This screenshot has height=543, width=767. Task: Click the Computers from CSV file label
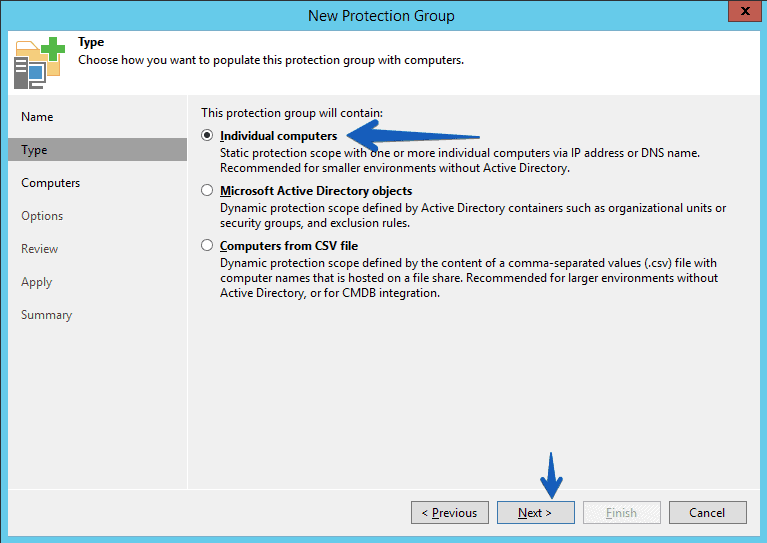(x=289, y=246)
